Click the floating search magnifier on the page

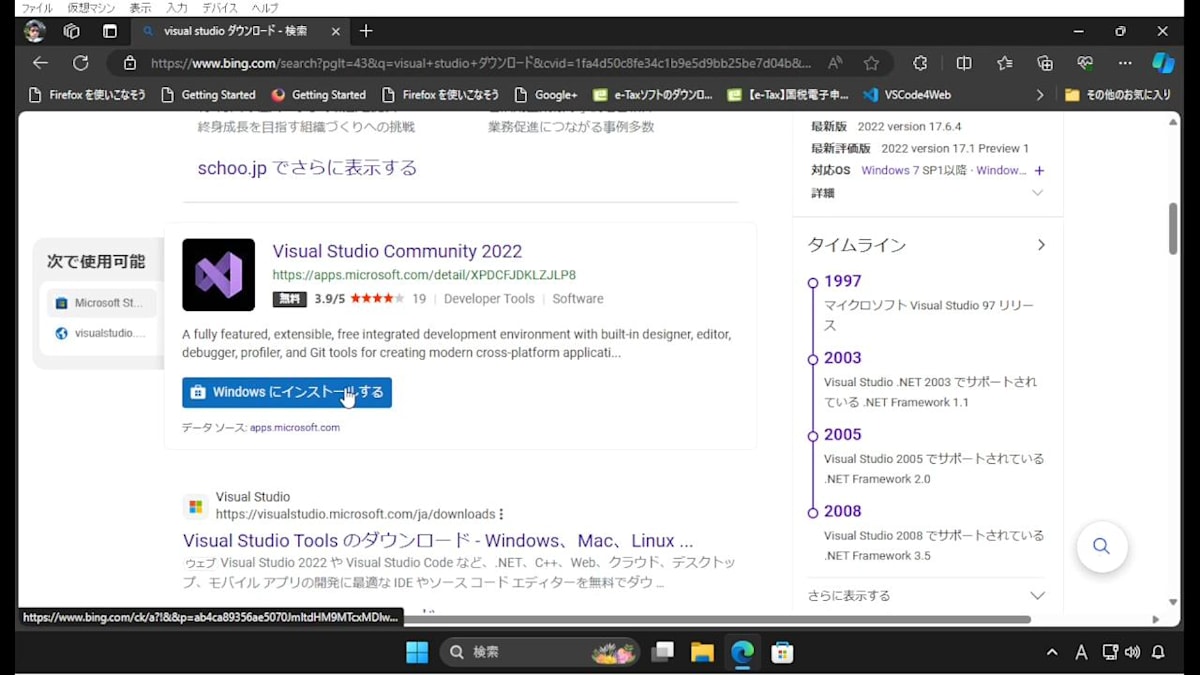point(1101,547)
